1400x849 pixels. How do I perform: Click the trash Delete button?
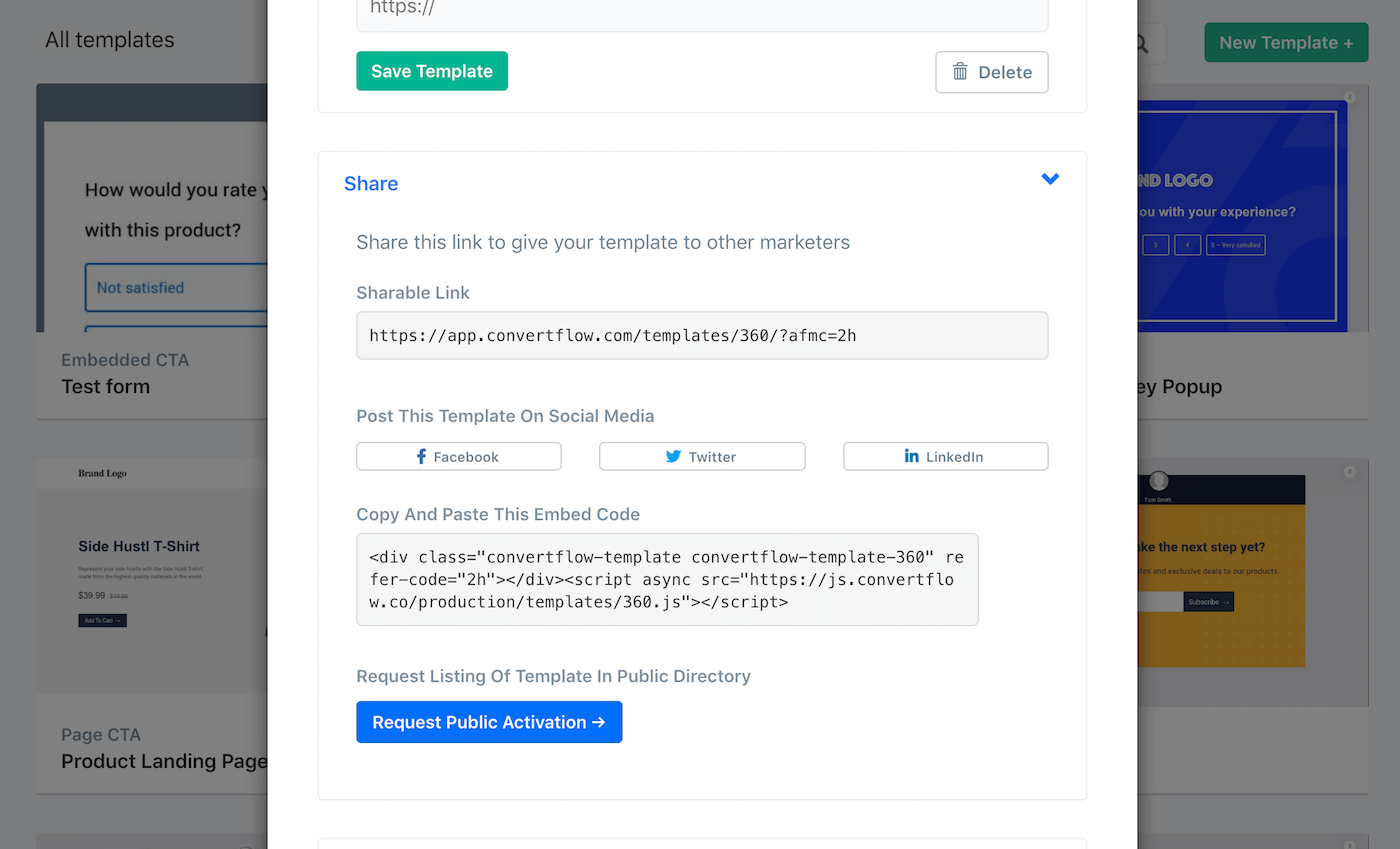point(991,72)
